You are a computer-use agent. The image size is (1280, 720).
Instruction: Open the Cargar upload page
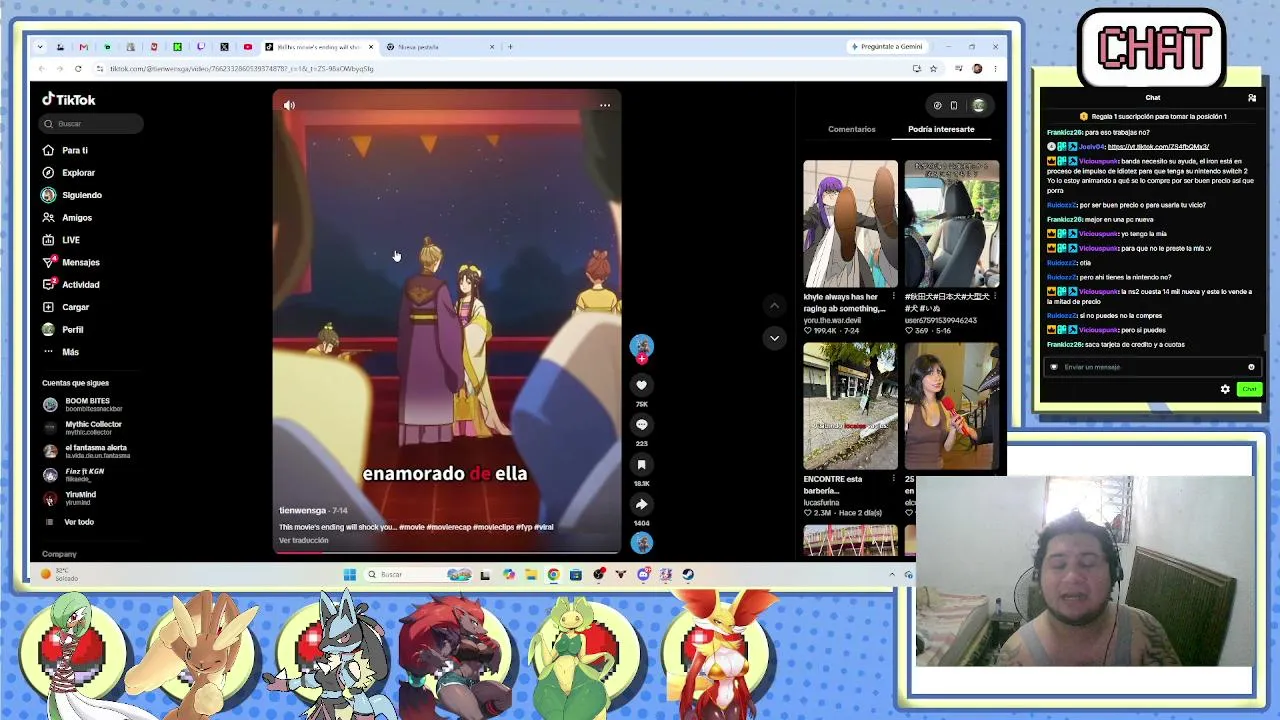tap(66, 307)
